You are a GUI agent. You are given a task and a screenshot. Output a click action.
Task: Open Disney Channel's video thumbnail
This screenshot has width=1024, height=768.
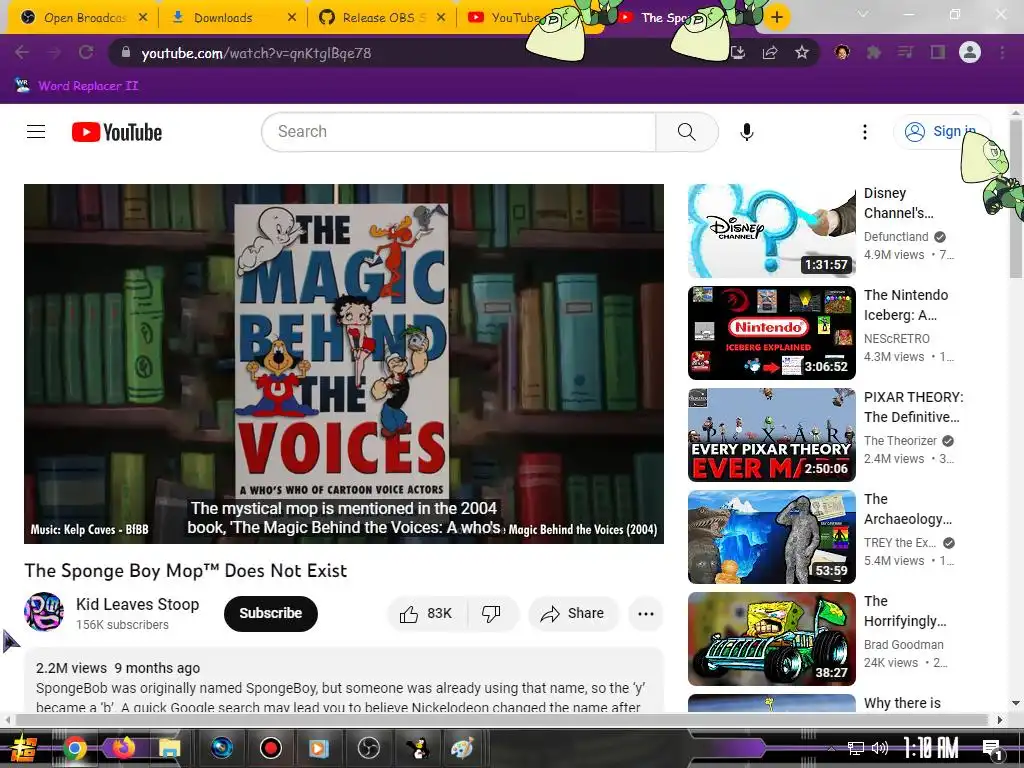coord(771,231)
